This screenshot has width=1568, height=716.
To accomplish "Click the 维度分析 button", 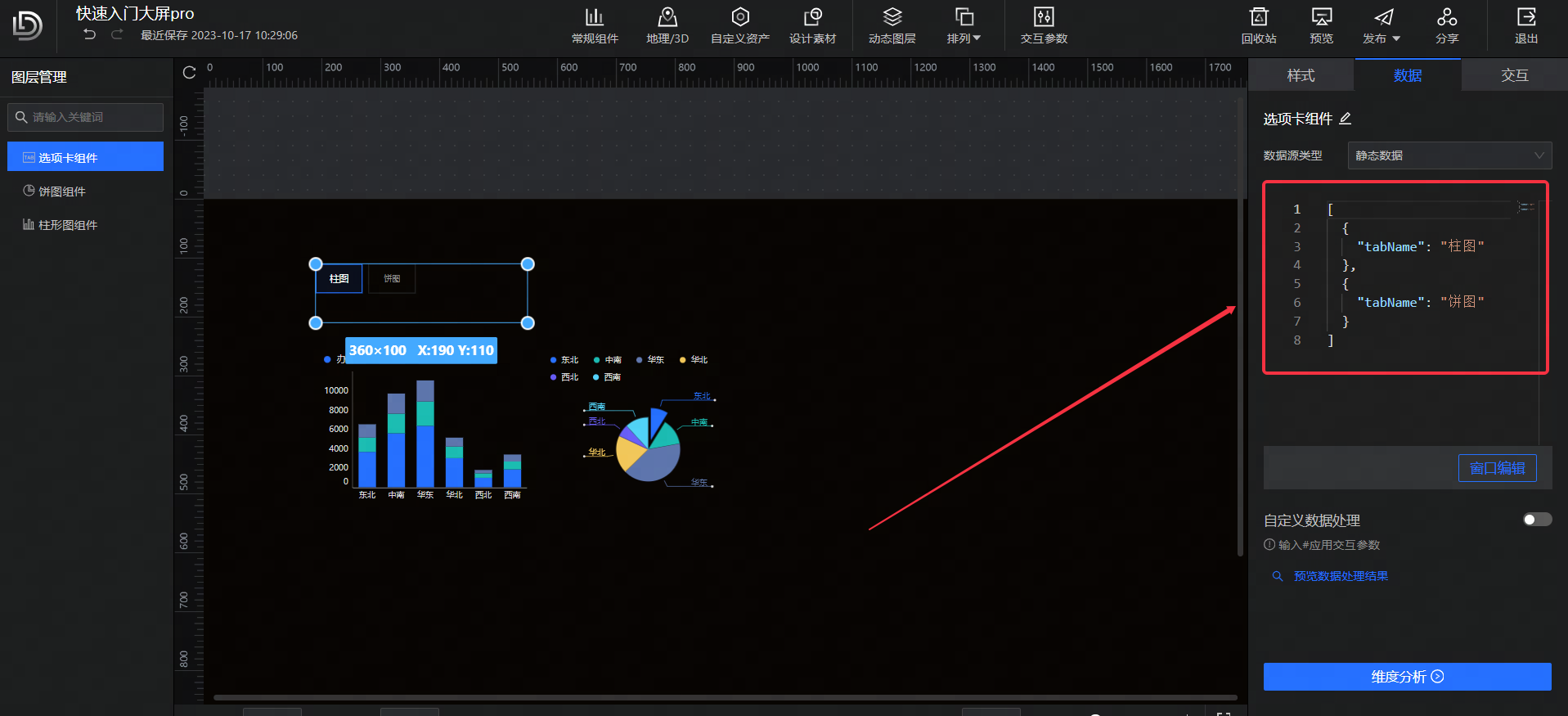I will [x=1407, y=677].
